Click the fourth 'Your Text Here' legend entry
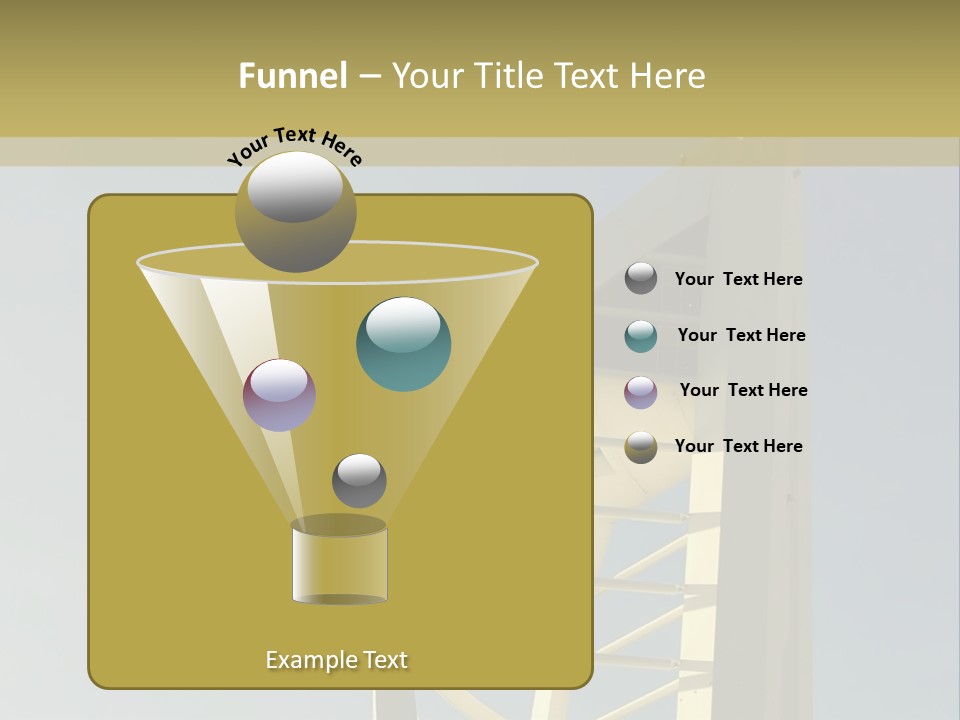The height and width of the screenshot is (720, 960). pyautogui.click(x=739, y=446)
